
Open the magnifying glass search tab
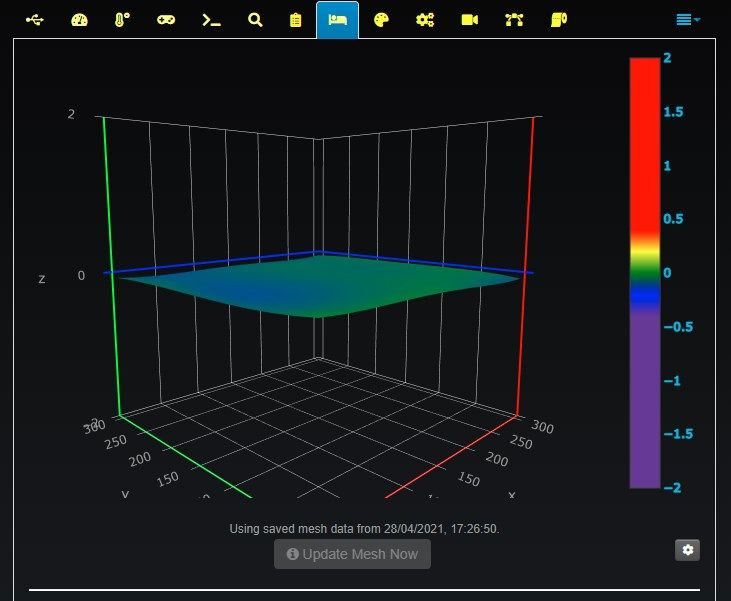(255, 20)
